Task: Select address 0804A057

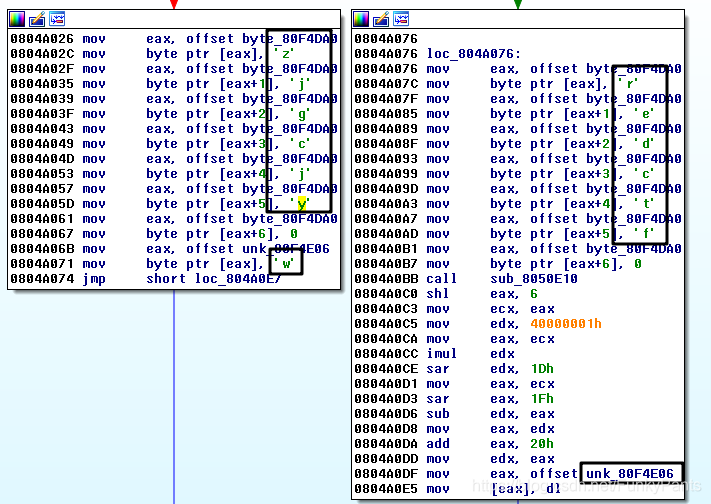Action: click(42, 189)
